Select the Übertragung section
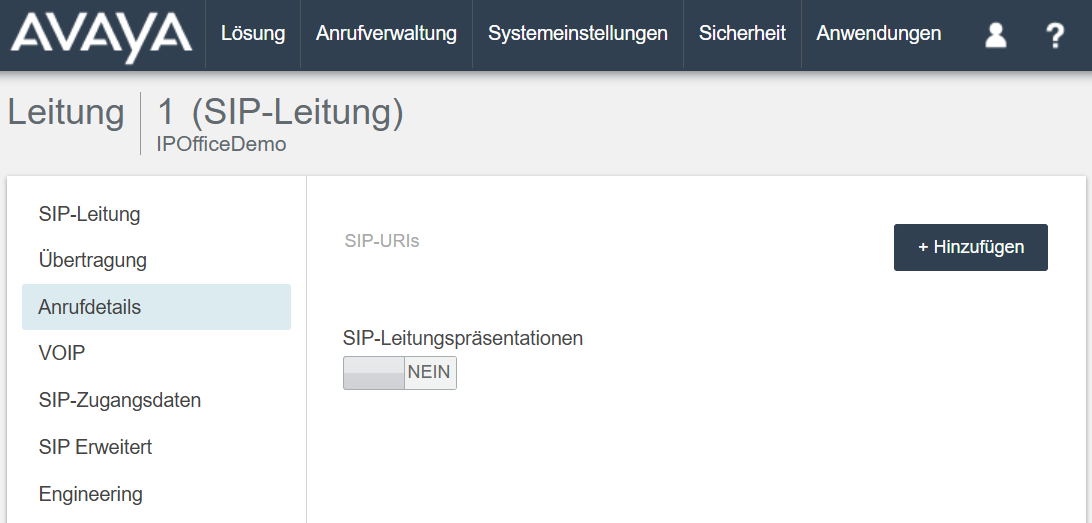1092x523 pixels. (93, 260)
